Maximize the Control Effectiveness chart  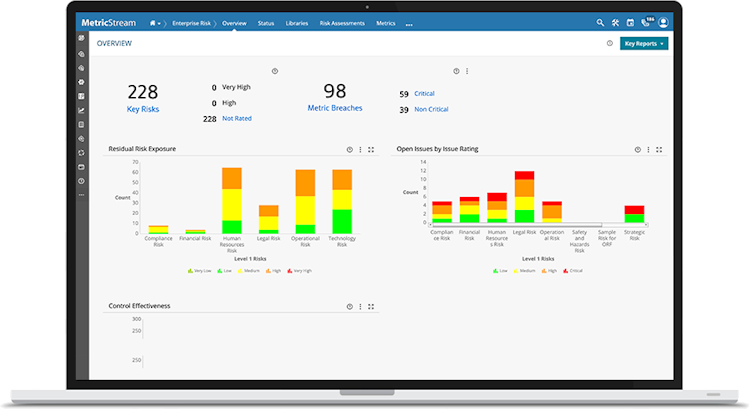click(x=371, y=307)
